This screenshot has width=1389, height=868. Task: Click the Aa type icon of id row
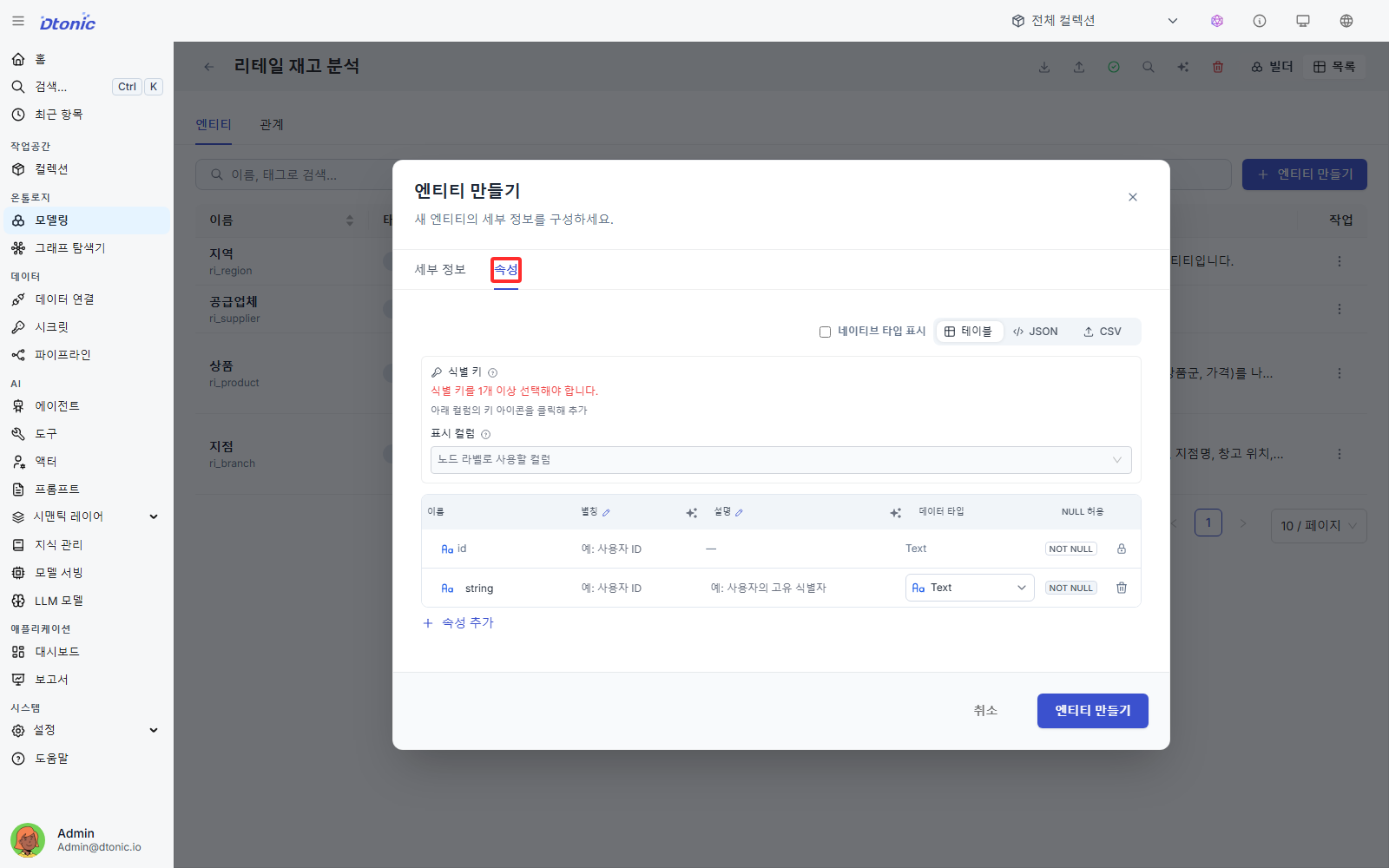click(447, 549)
